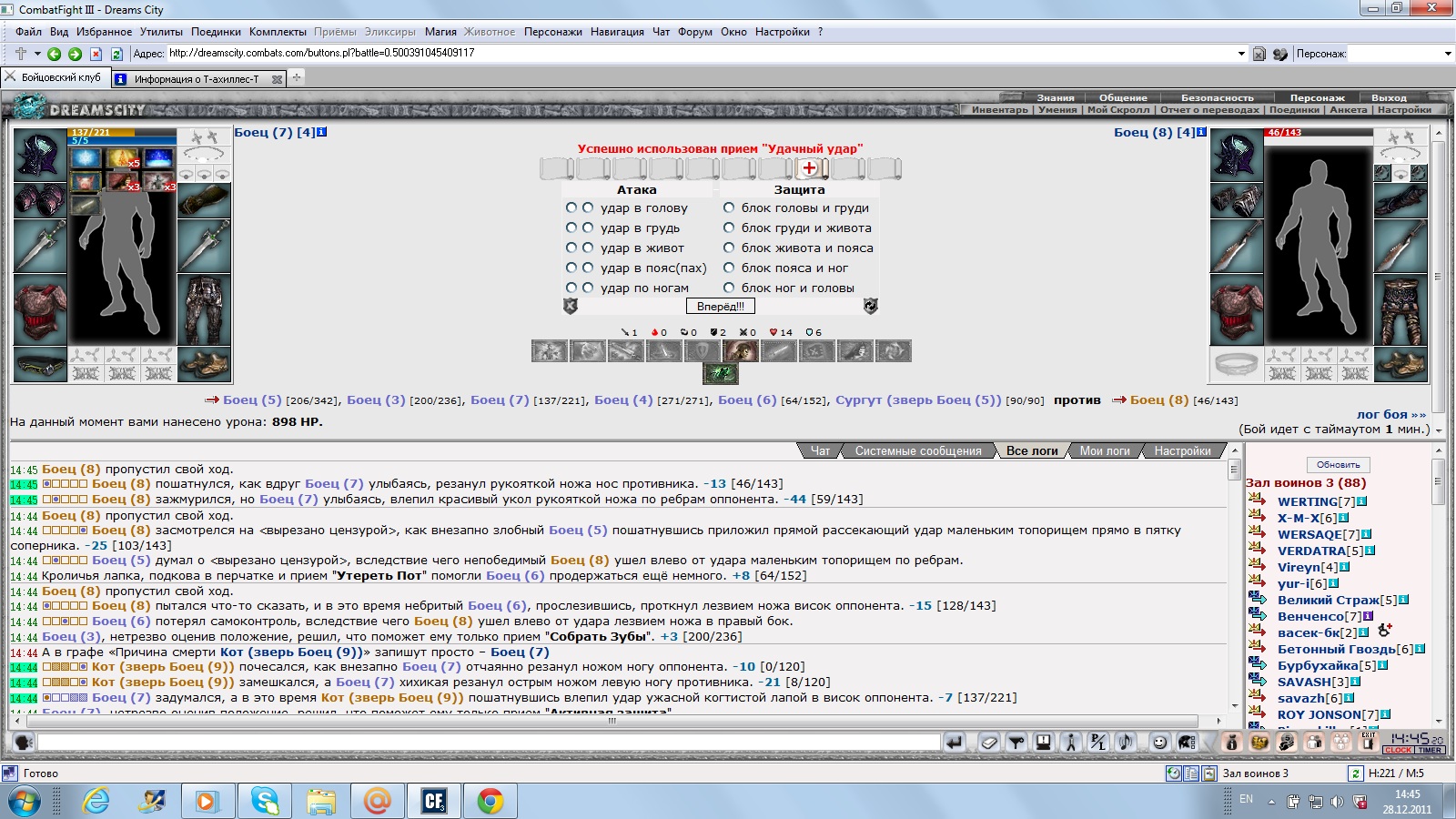Viewport: 1456px width, 819px height.
Task: Select first attack radio for удар по ногам
Action: tap(571, 288)
